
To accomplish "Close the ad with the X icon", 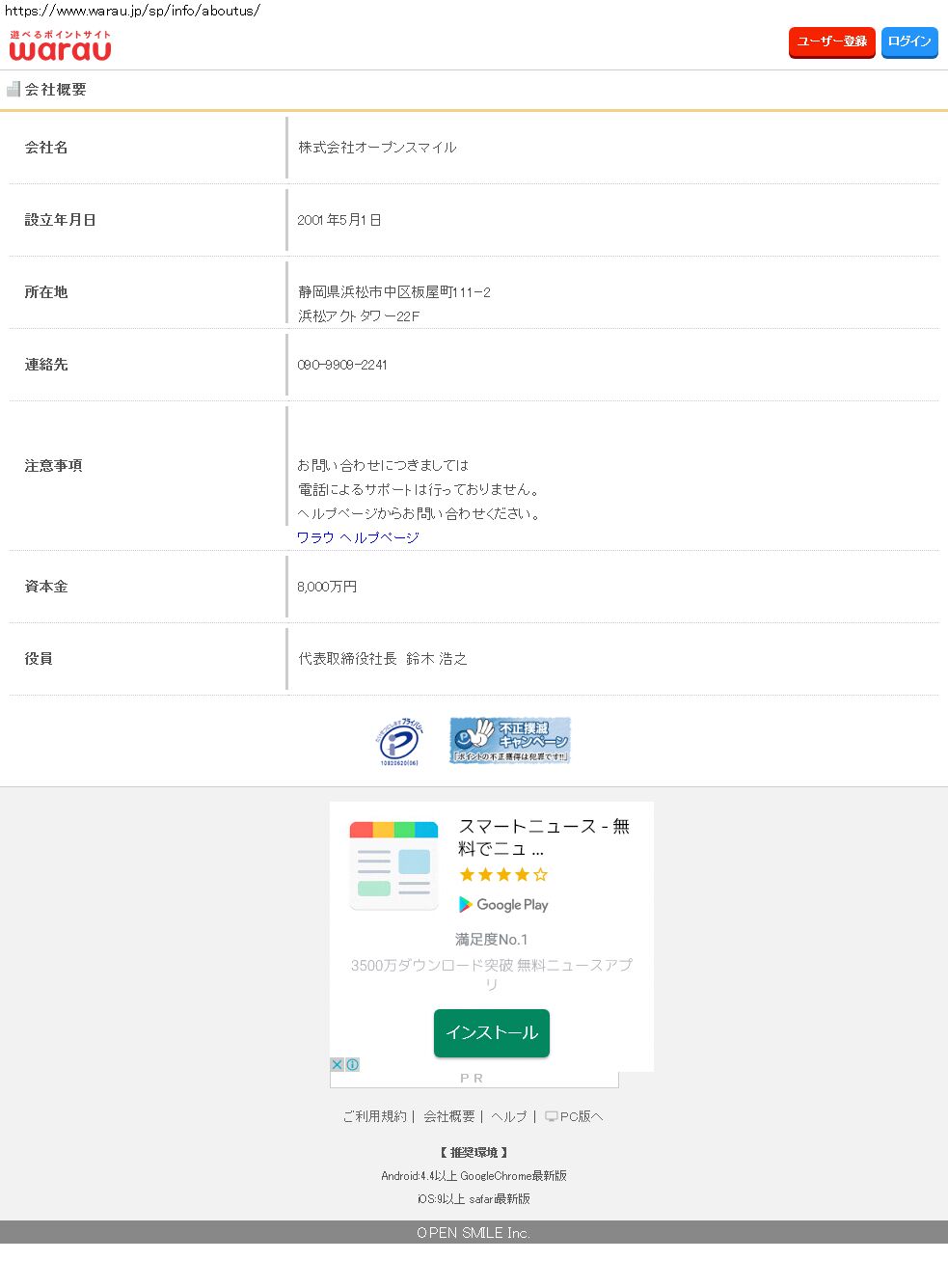I will [x=338, y=1064].
